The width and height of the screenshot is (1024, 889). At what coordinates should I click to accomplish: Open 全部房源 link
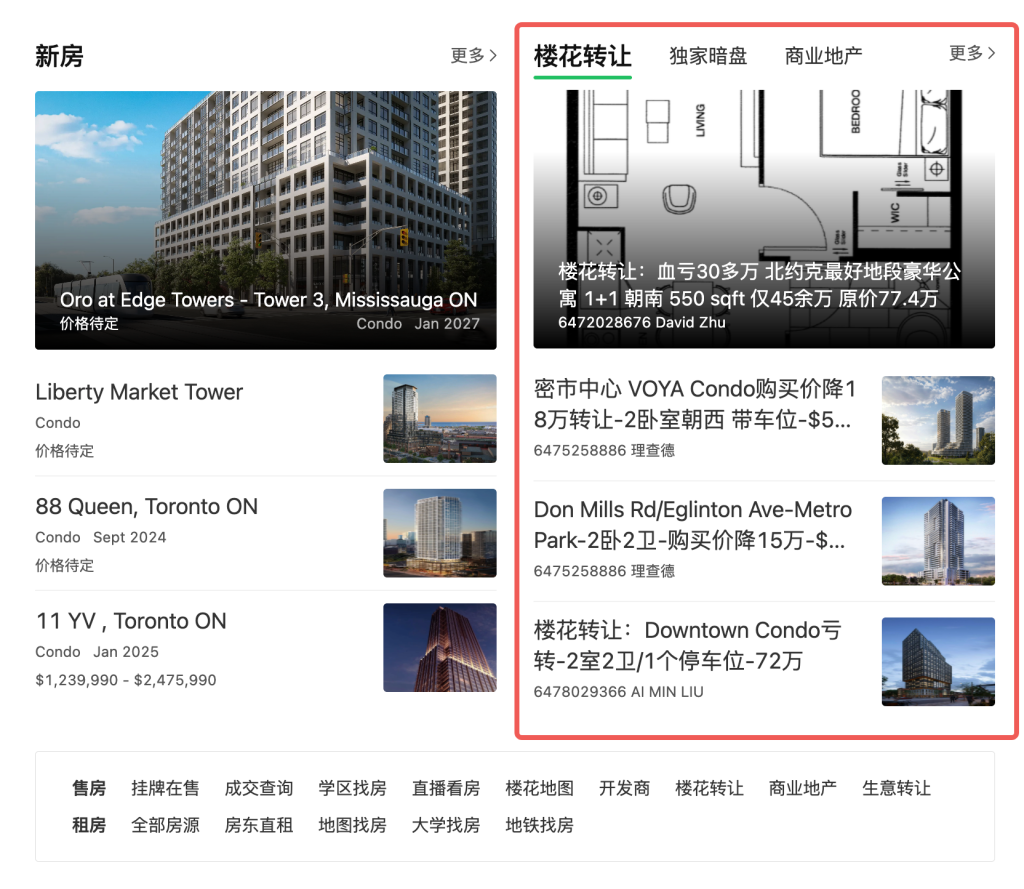pyautogui.click(x=165, y=826)
